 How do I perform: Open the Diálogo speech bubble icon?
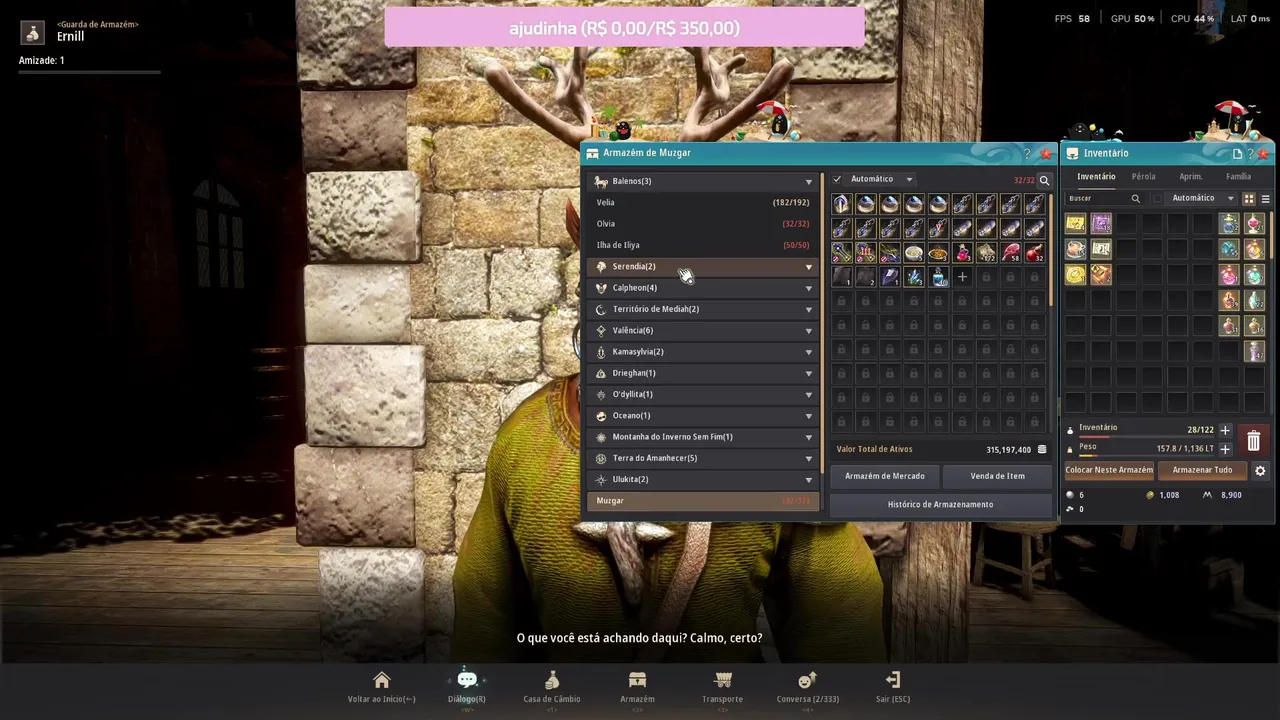[467, 680]
